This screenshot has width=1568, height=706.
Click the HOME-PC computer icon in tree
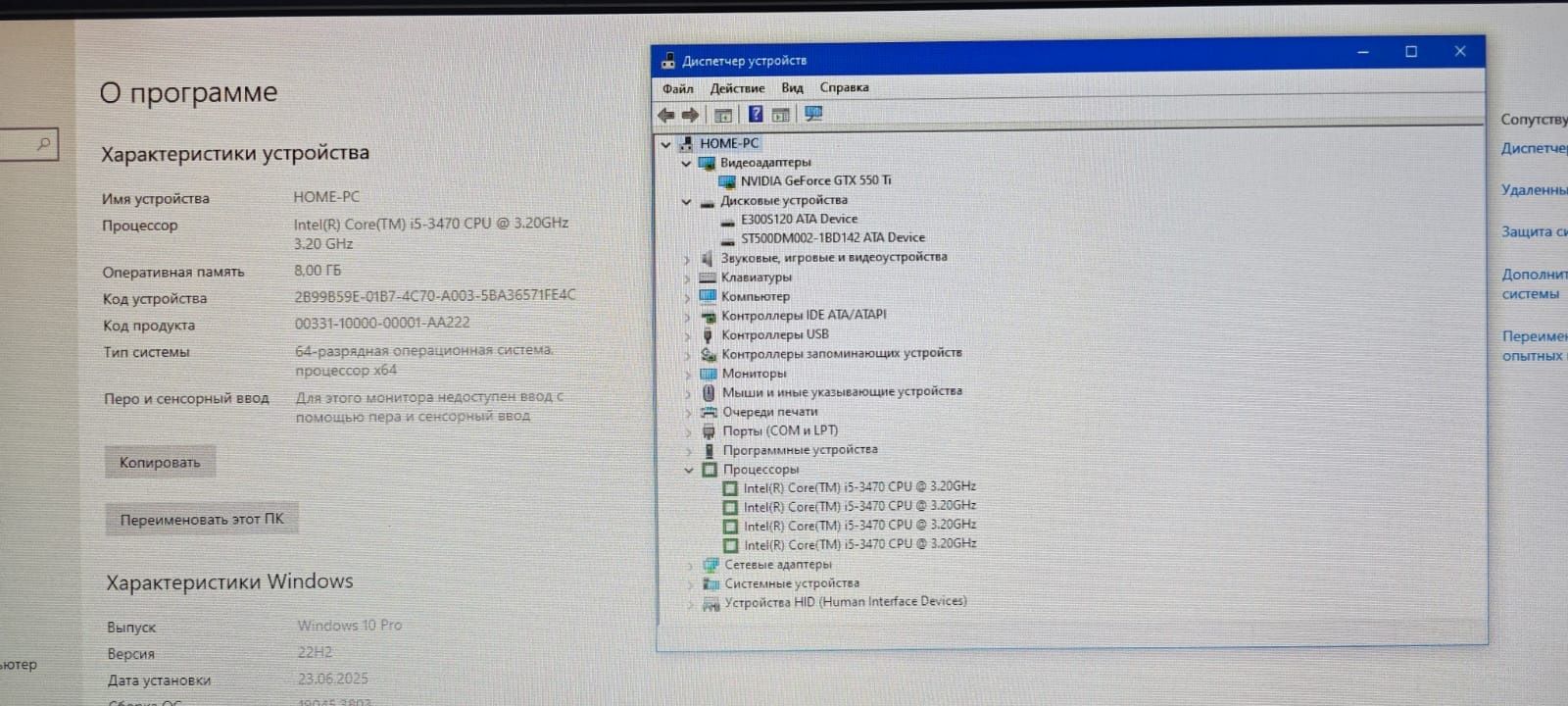pos(686,143)
